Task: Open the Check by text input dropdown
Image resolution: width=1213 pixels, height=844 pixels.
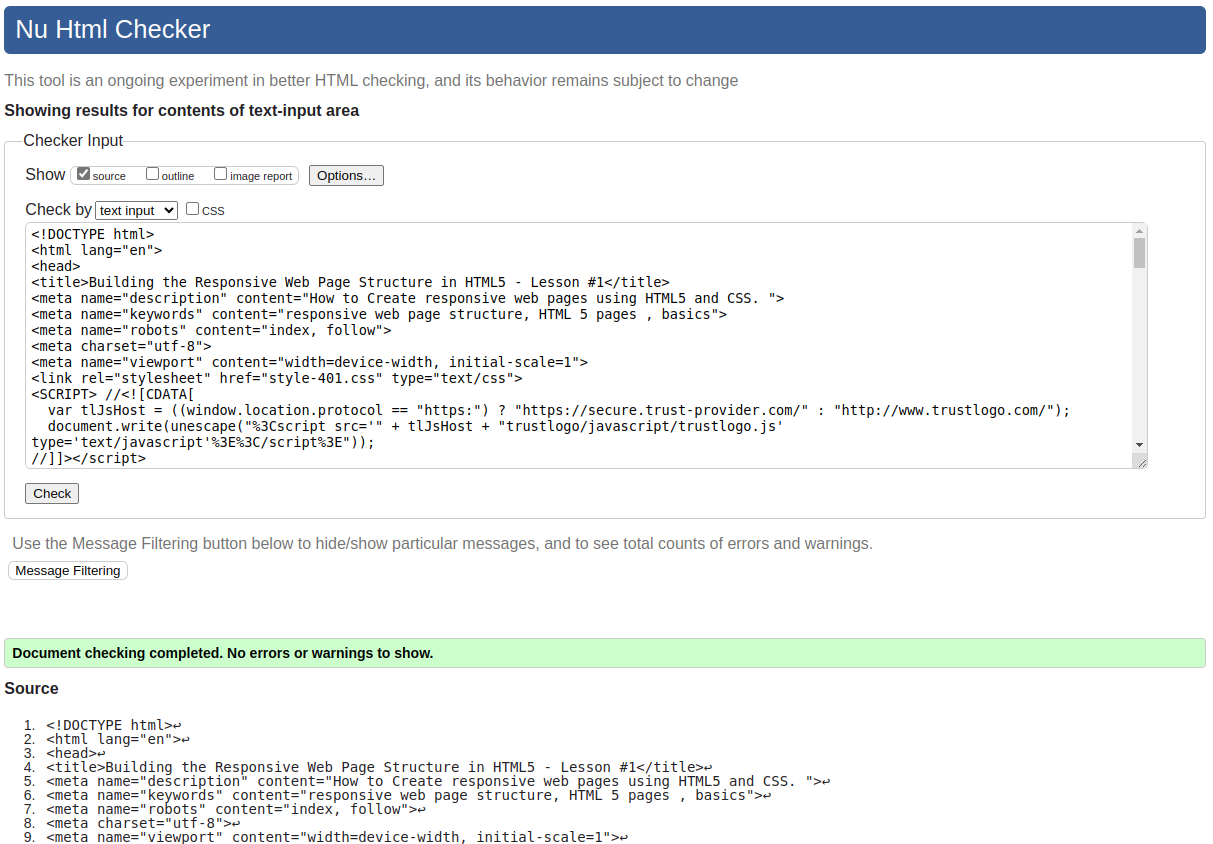Action: [137, 210]
